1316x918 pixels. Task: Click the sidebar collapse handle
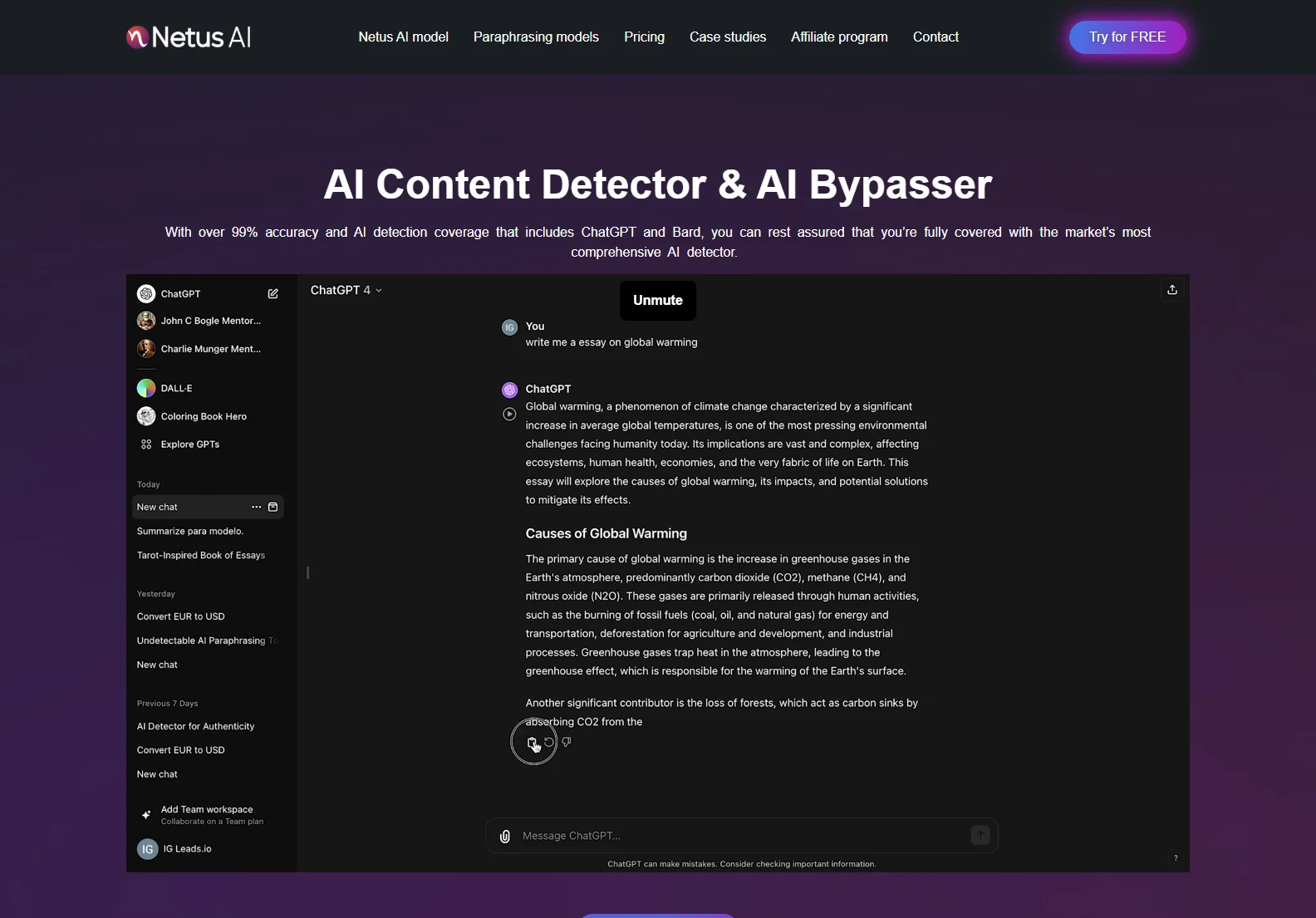coord(307,572)
